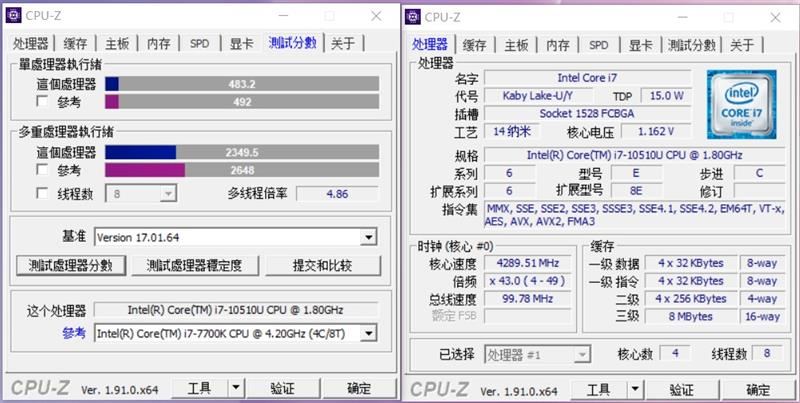Click the Intel Core i7 inside logo
This screenshot has height=403, width=800.
741,104
